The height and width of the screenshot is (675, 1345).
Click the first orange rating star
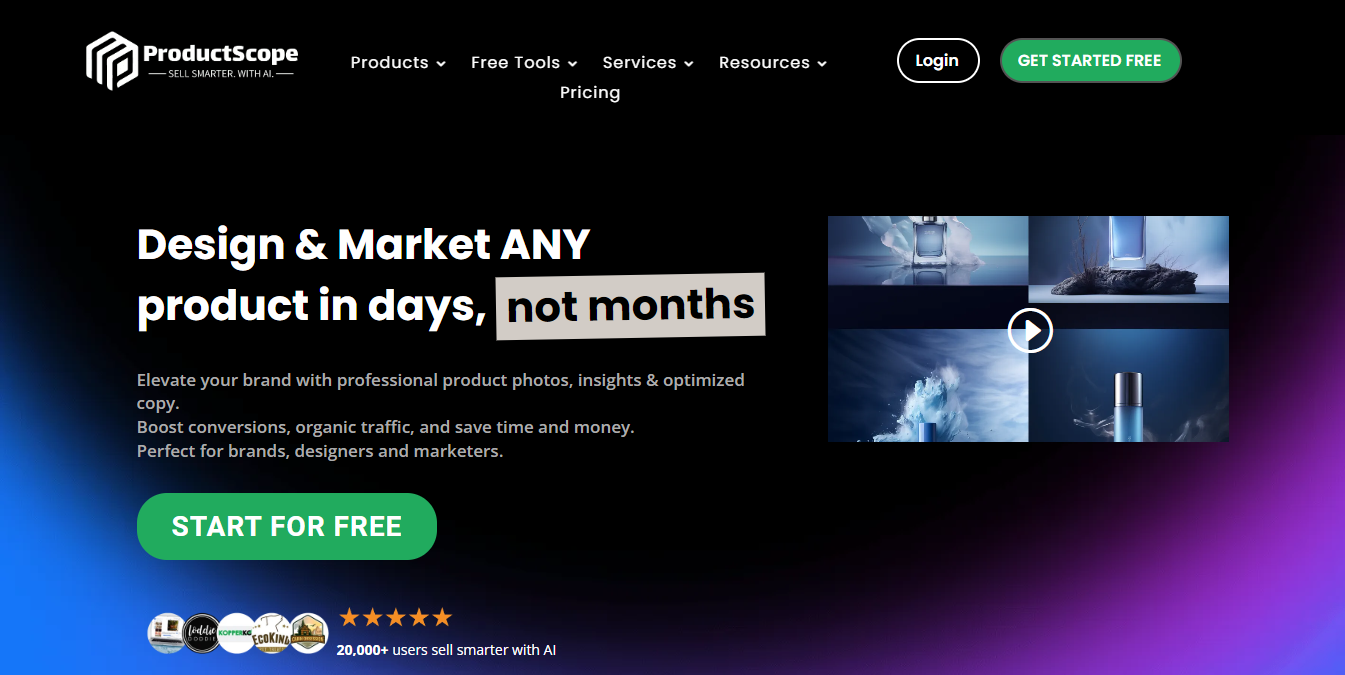[x=349, y=617]
